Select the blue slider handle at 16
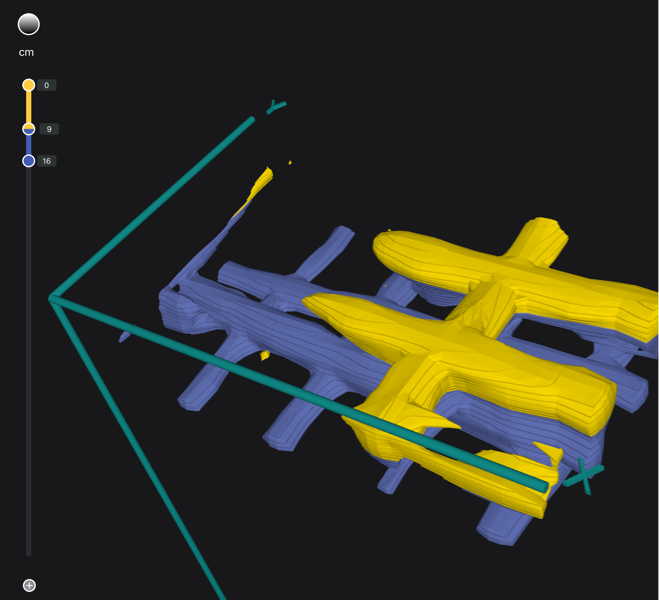This screenshot has width=659, height=600. click(29, 161)
